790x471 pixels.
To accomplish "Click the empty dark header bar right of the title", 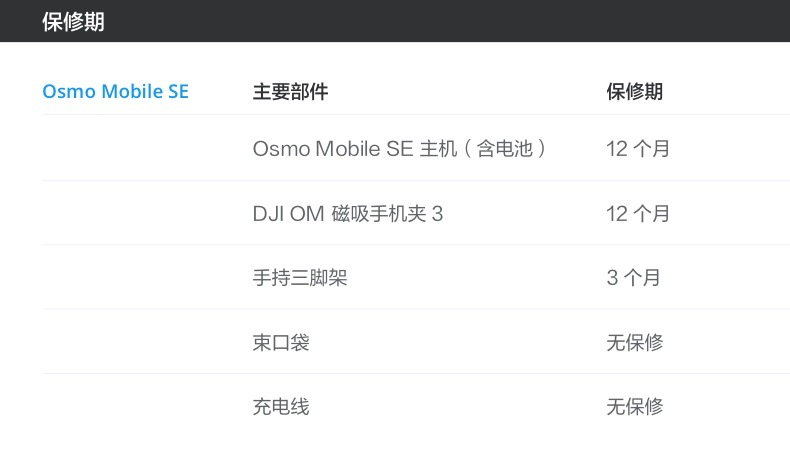I will coord(450,22).
